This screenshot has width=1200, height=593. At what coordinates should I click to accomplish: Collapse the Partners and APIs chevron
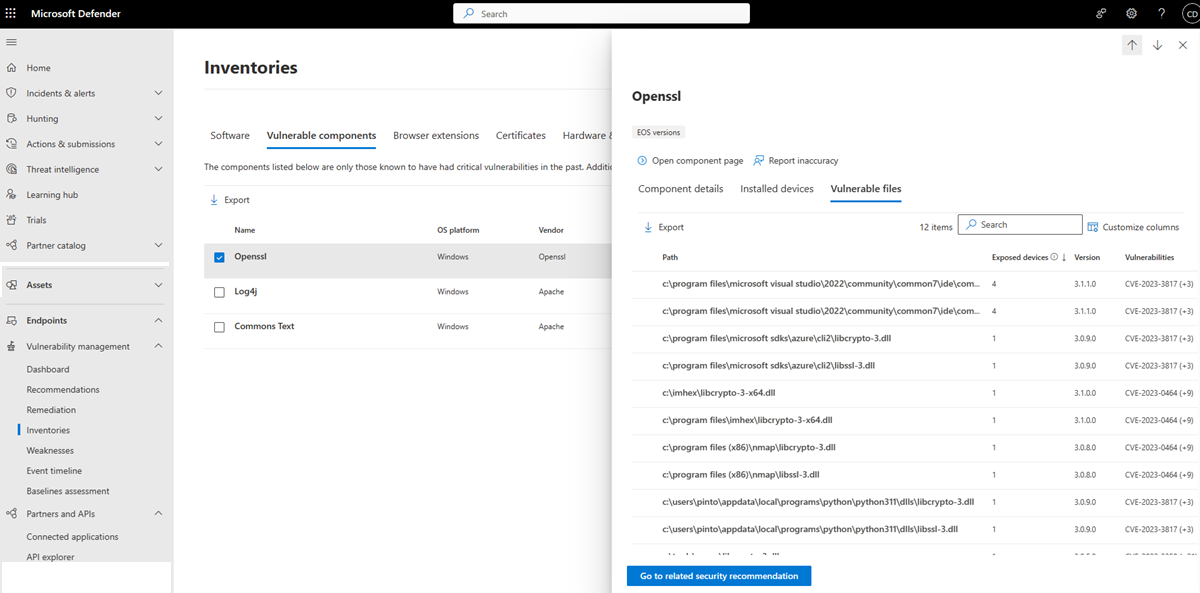[158, 514]
